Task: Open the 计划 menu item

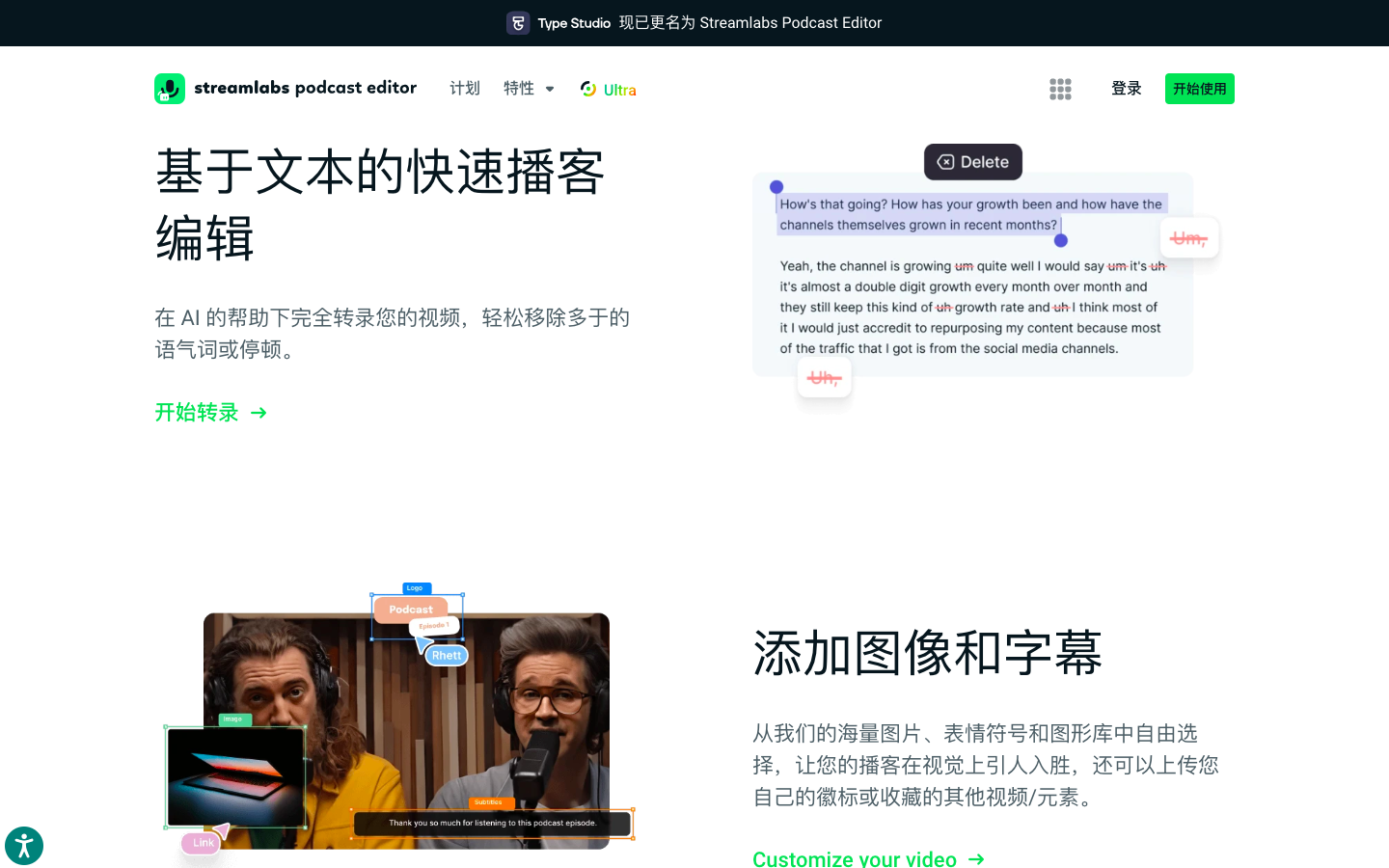Action: tap(465, 89)
